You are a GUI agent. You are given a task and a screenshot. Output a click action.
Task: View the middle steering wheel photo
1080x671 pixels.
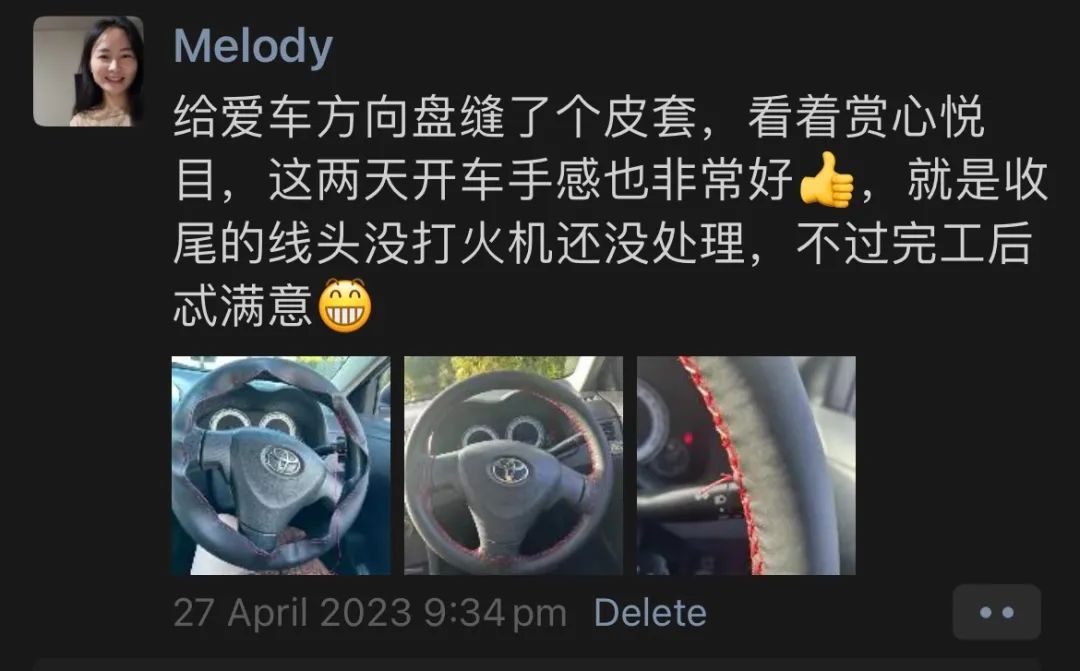coord(513,465)
